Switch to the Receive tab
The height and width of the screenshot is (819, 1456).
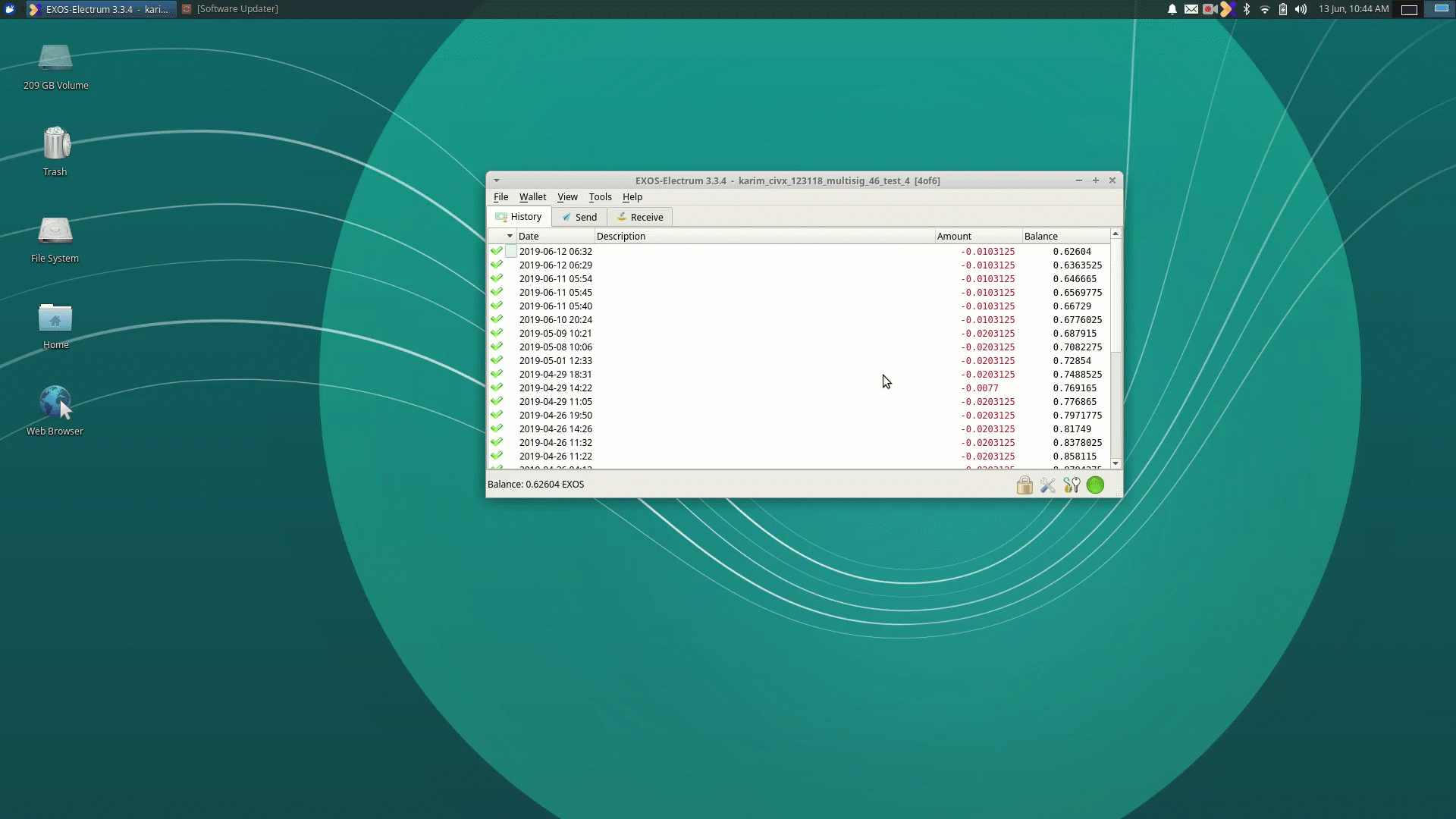[x=640, y=217]
